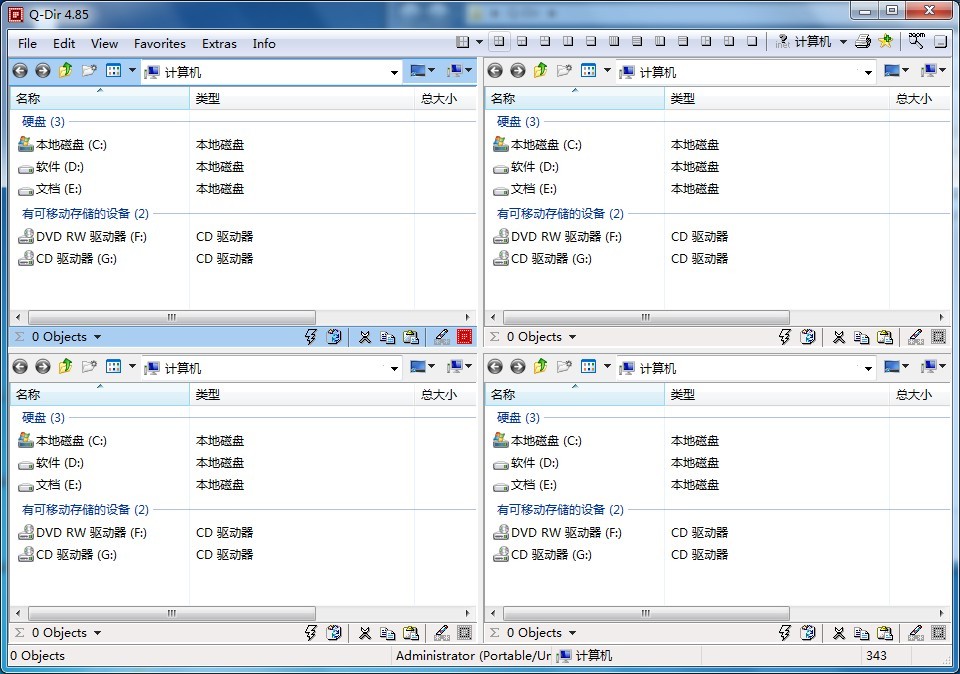The height and width of the screenshot is (674, 960).
Task: Select 本地磁盘 (C:) in the bottom-right pane
Action: (546, 441)
